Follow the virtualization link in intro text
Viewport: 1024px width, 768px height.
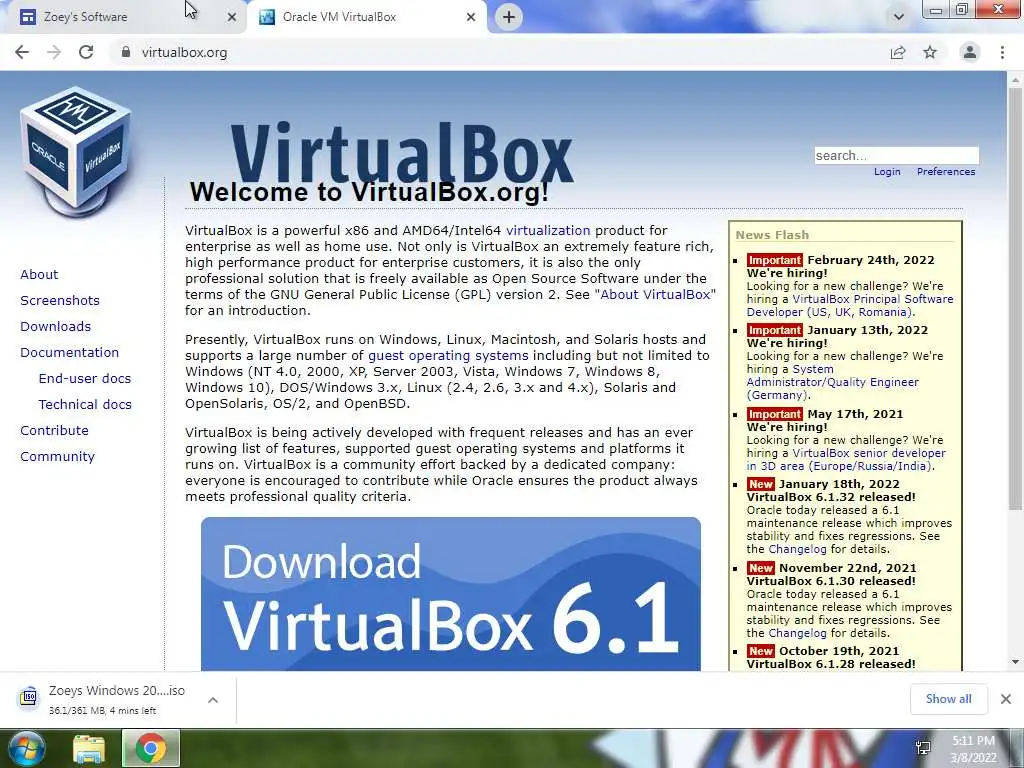548,231
